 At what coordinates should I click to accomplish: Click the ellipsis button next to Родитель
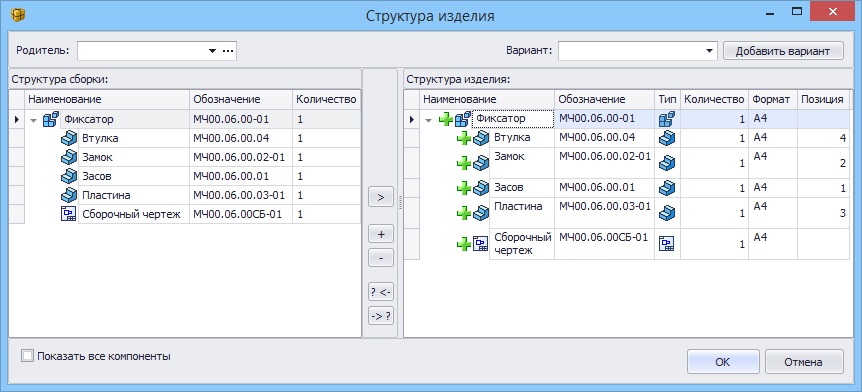point(228,51)
